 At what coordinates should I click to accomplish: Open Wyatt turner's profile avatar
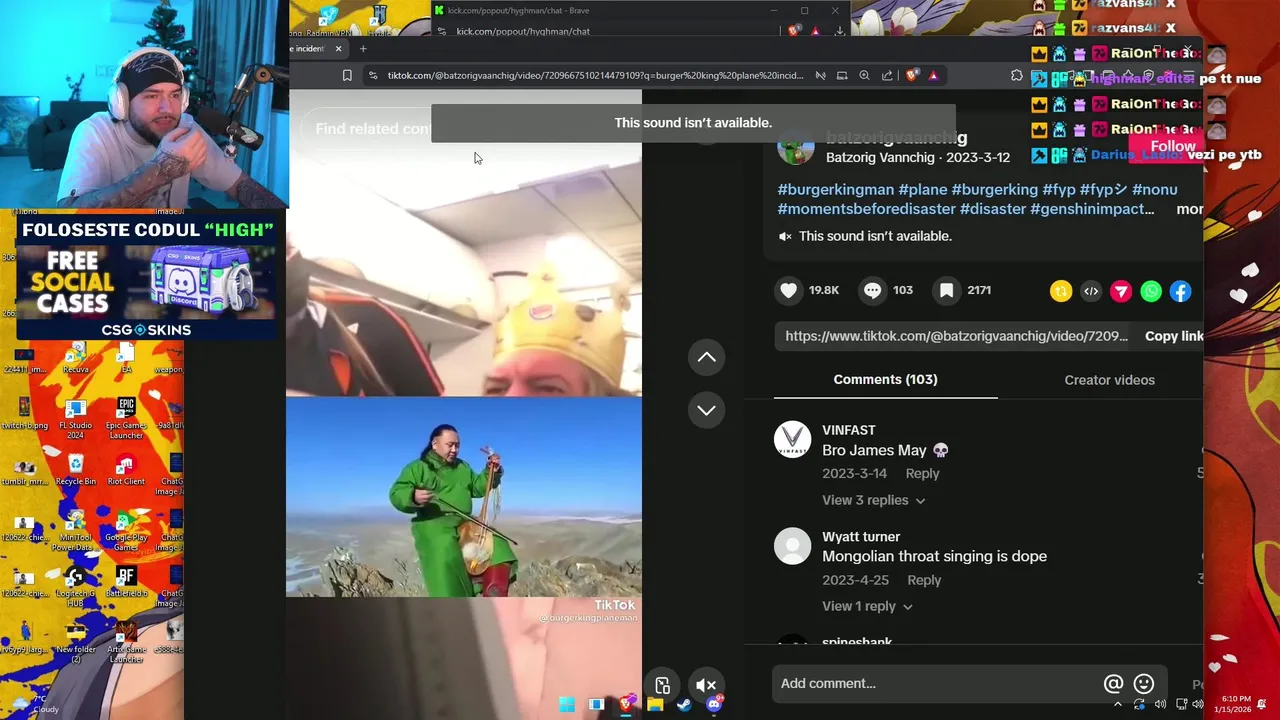(x=793, y=546)
